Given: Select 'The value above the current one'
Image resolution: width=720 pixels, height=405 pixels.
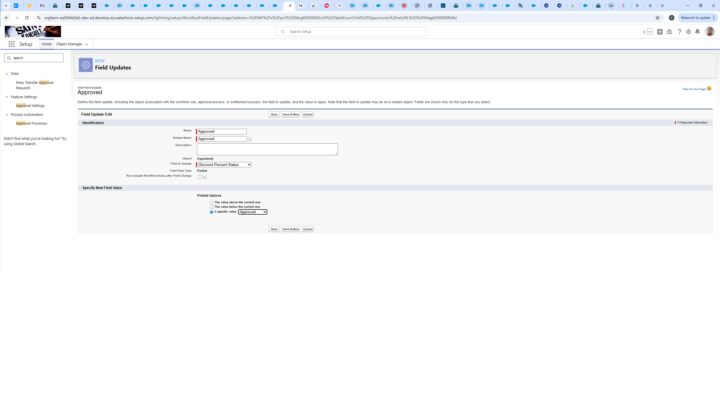Looking at the screenshot, I should click(211, 203).
